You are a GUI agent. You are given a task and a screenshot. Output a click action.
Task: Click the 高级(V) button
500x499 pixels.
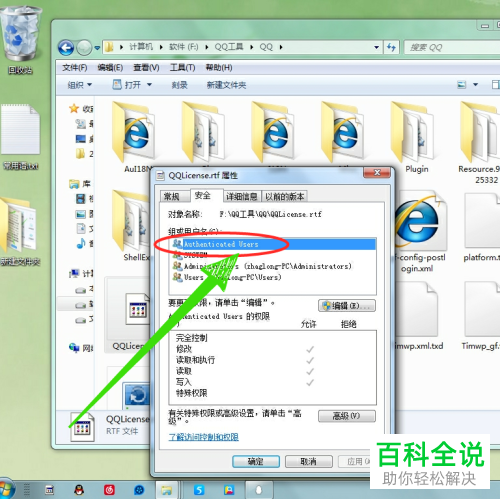[347, 416]
